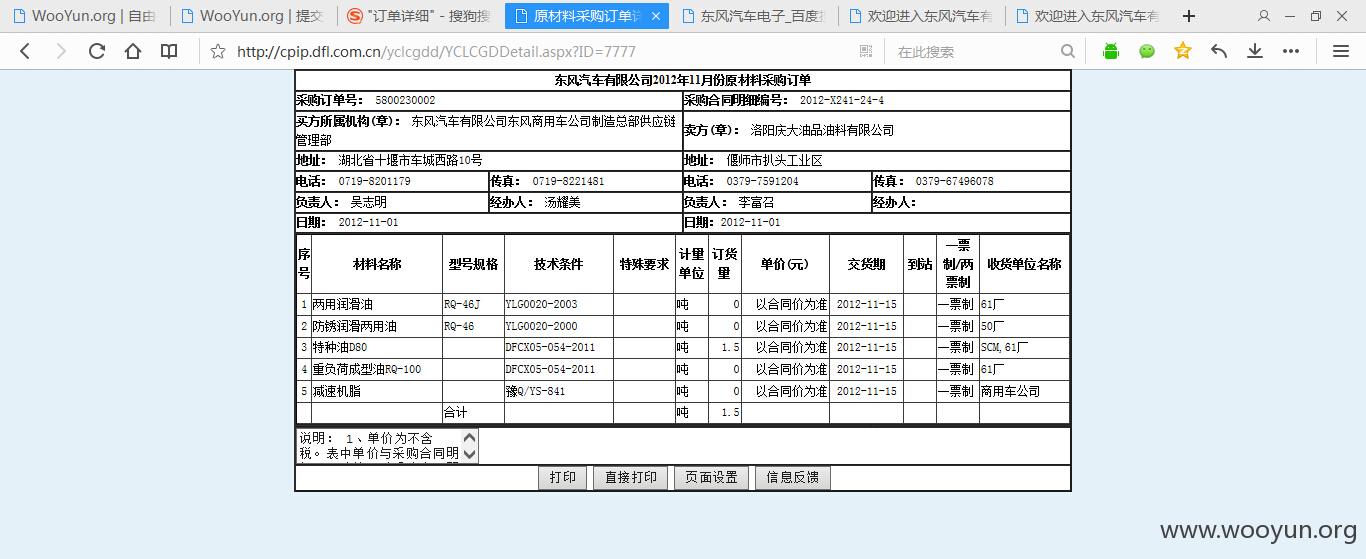Show QR code icon in address bar

pos(866,51)
